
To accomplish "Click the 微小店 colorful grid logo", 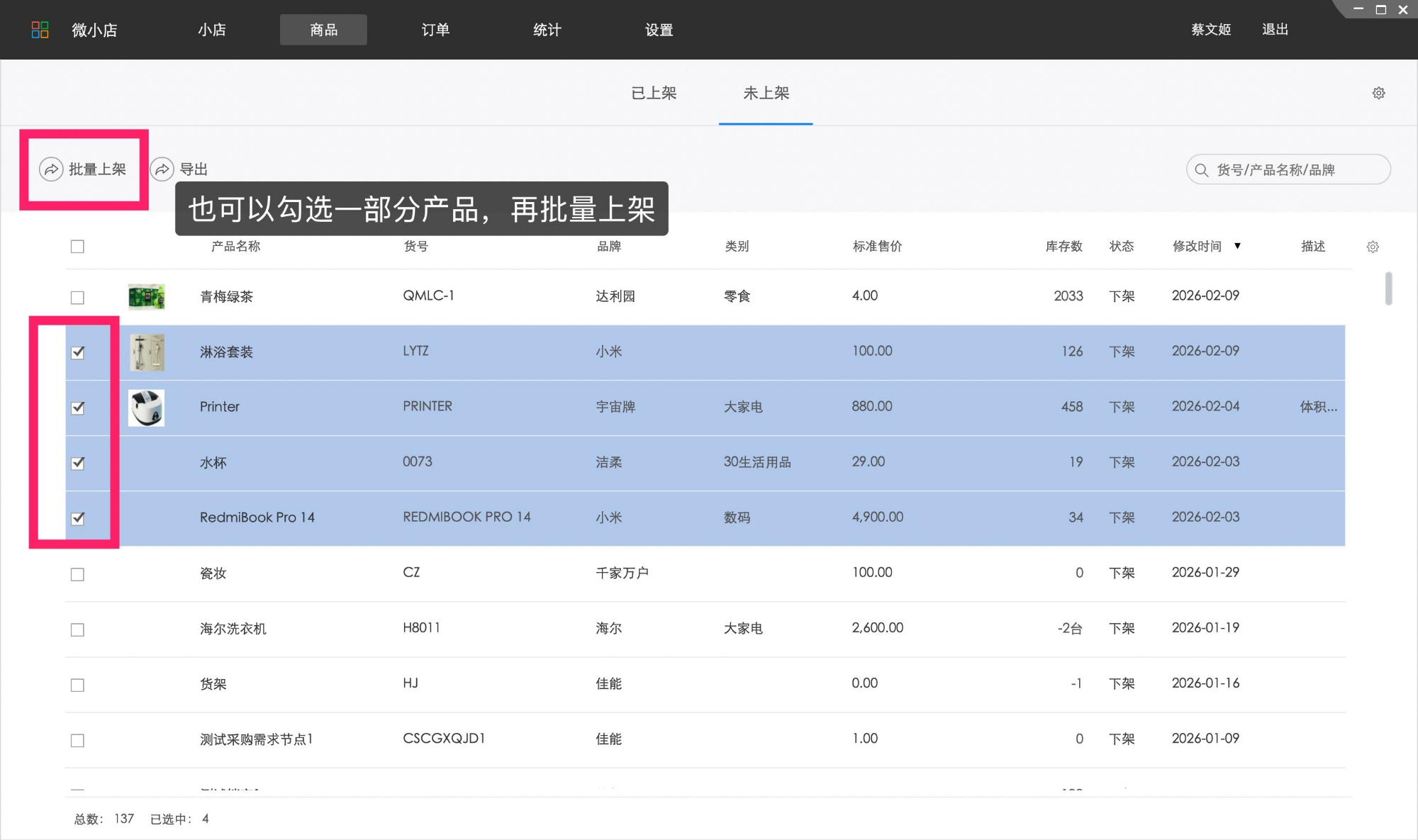I will coord(40,30).
